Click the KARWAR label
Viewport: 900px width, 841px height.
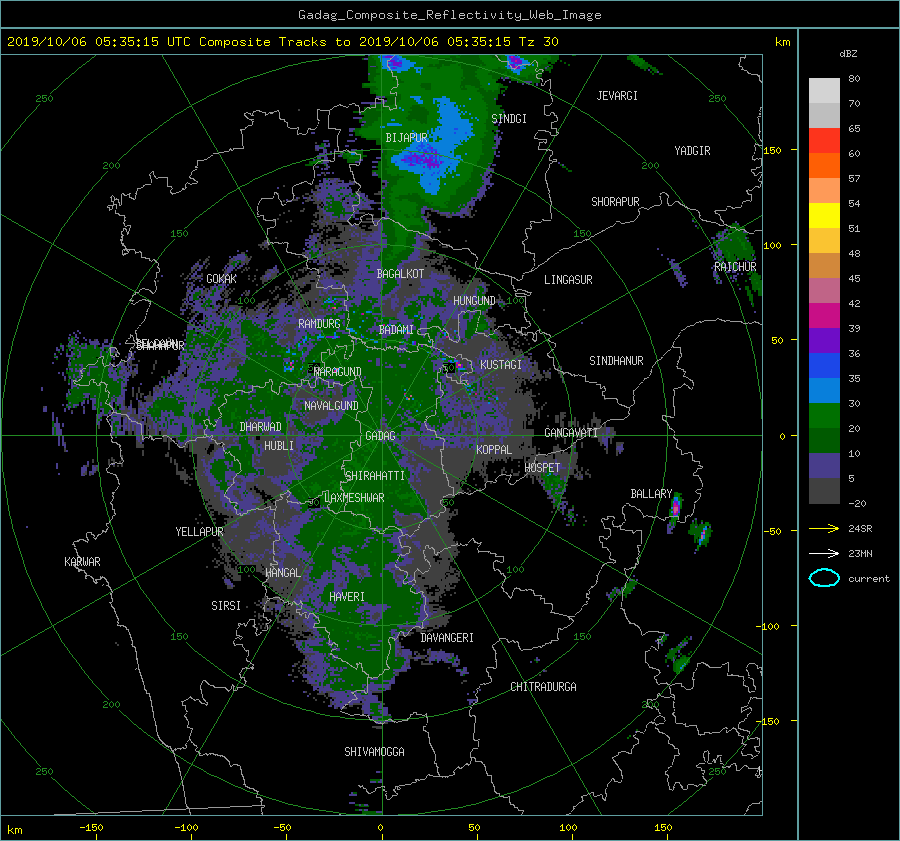point(82,562)
